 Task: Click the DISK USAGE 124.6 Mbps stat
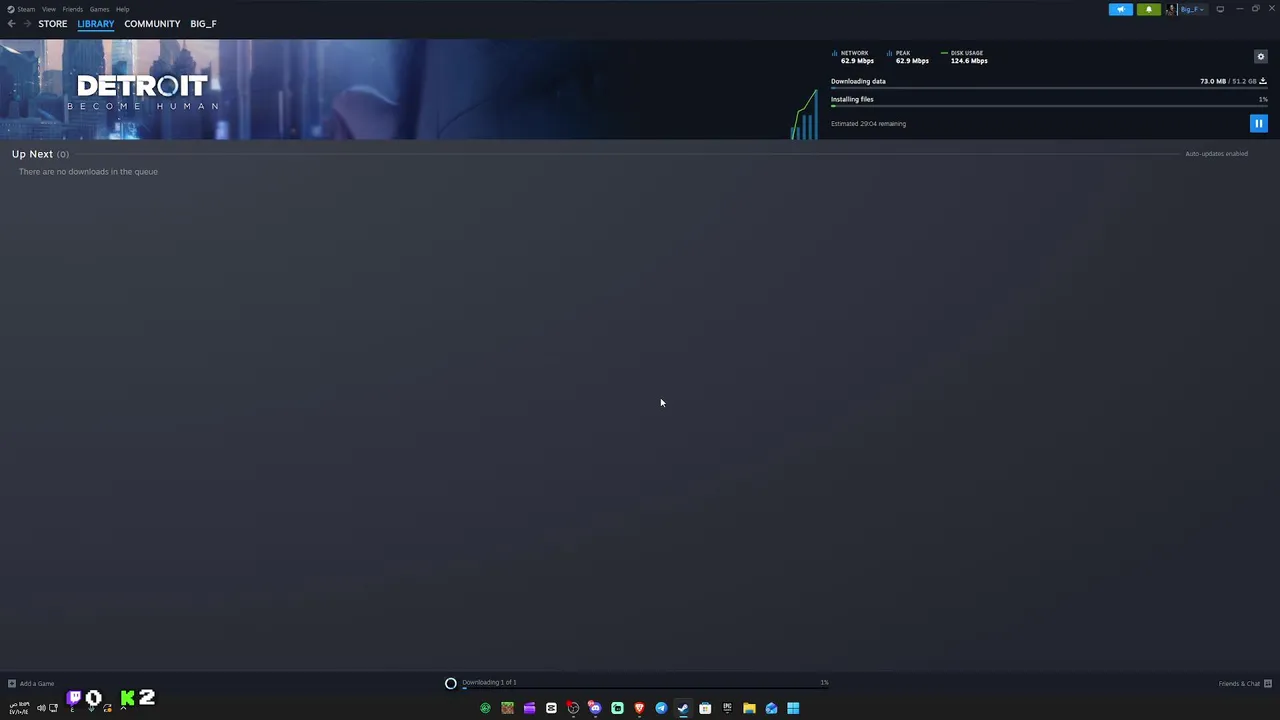[x=965, y=57]
